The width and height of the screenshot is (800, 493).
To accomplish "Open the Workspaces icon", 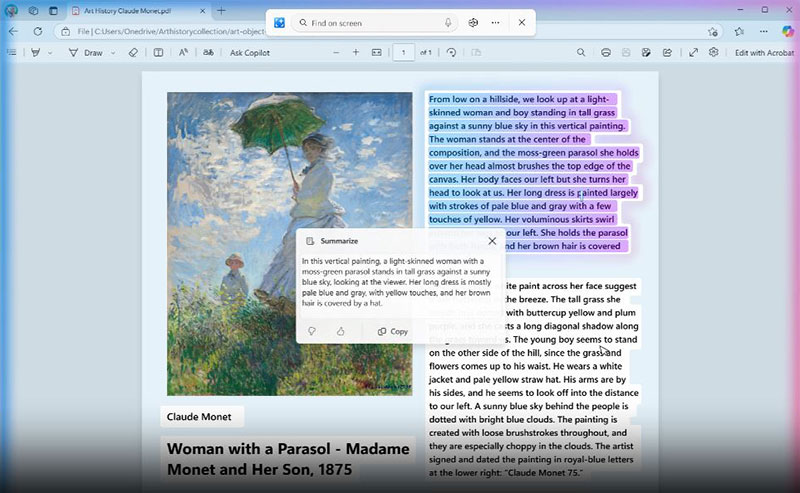I will pyautogui.click(x=33, y=11).
